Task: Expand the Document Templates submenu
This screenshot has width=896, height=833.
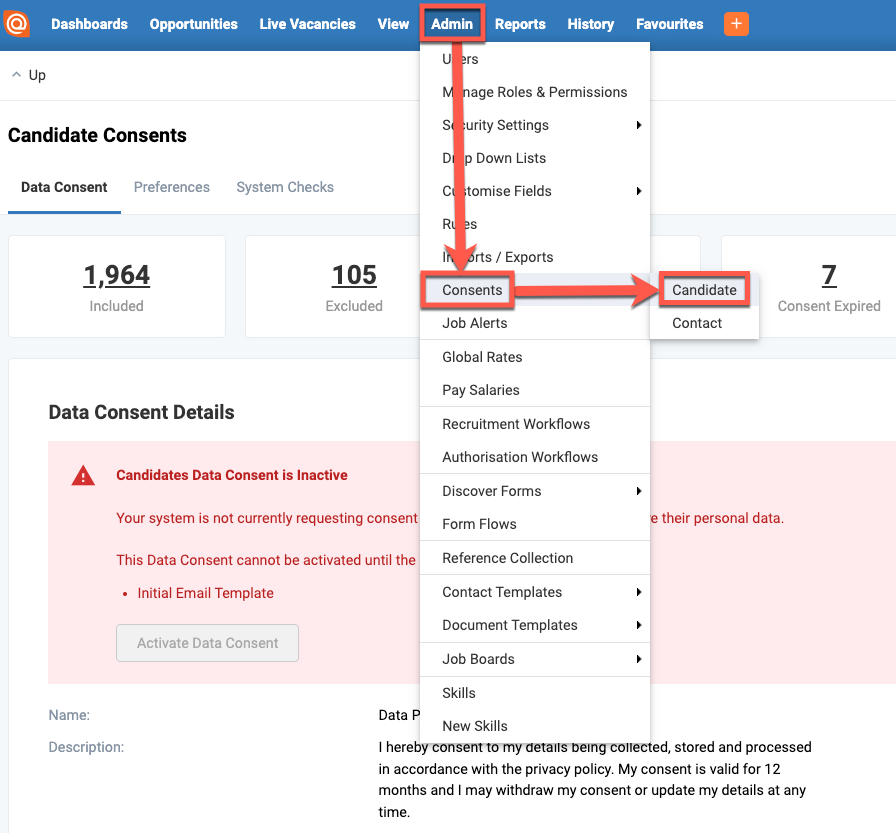Action: [x=511, y=625]
